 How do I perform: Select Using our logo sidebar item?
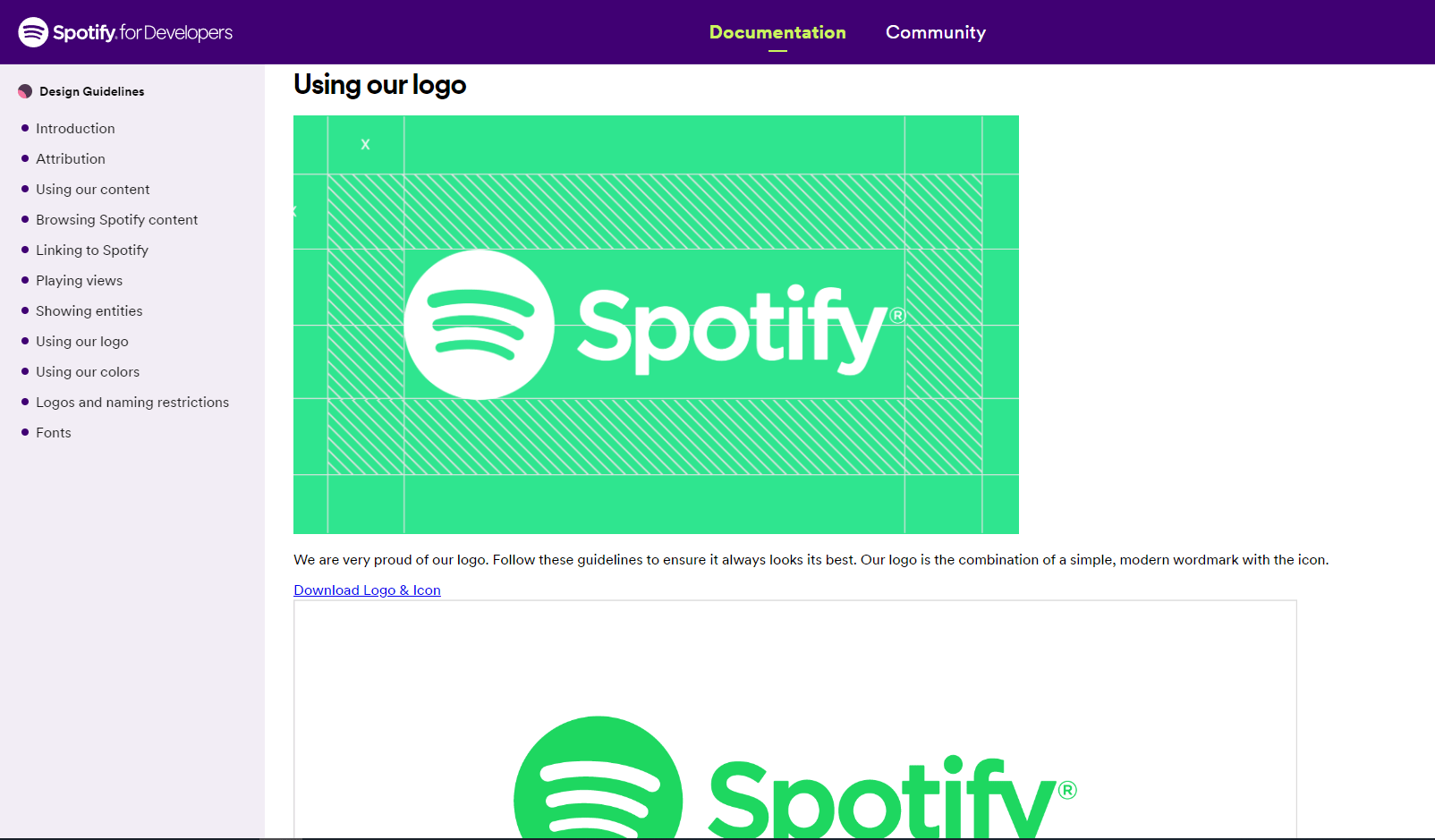[82, 342]
